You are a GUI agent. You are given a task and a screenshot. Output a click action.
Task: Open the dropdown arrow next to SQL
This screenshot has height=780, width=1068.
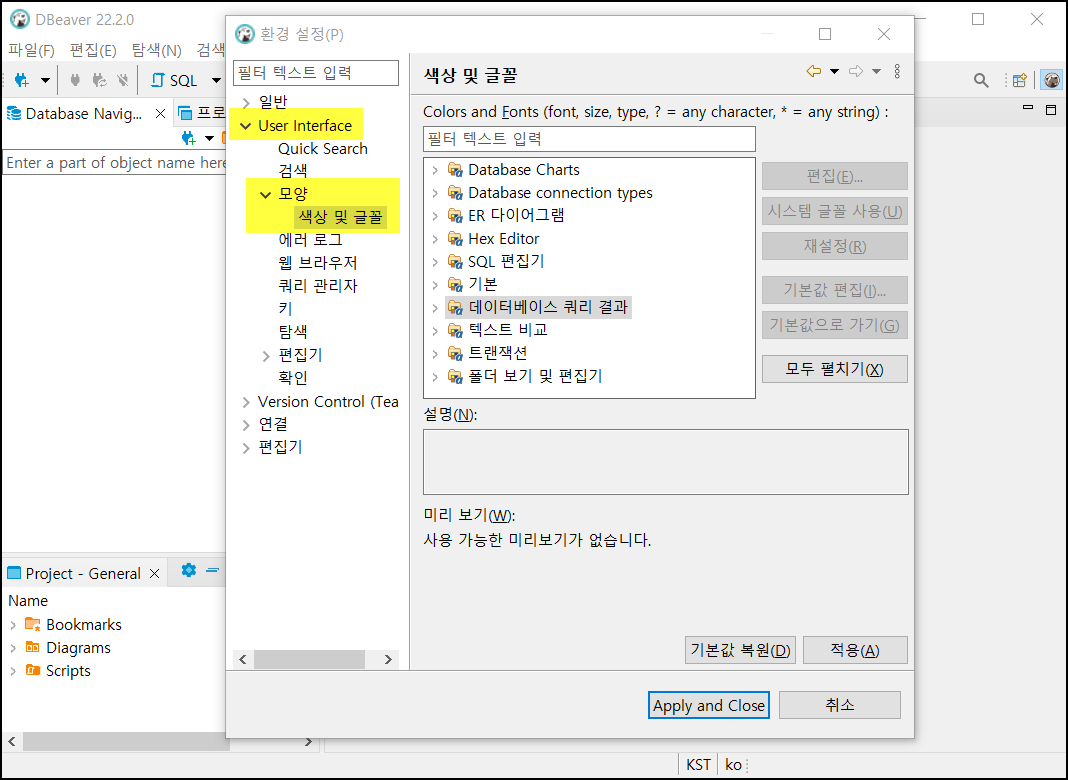(216, 80)
